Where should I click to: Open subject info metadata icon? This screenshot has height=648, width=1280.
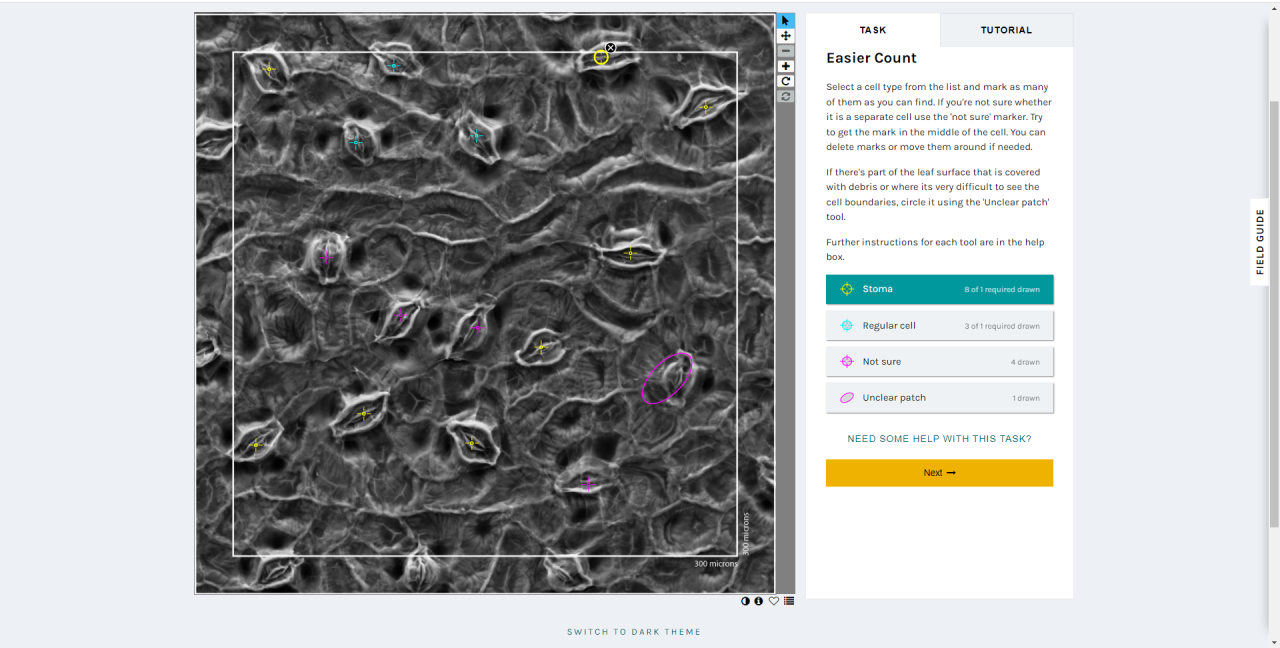tap(759, 601)
